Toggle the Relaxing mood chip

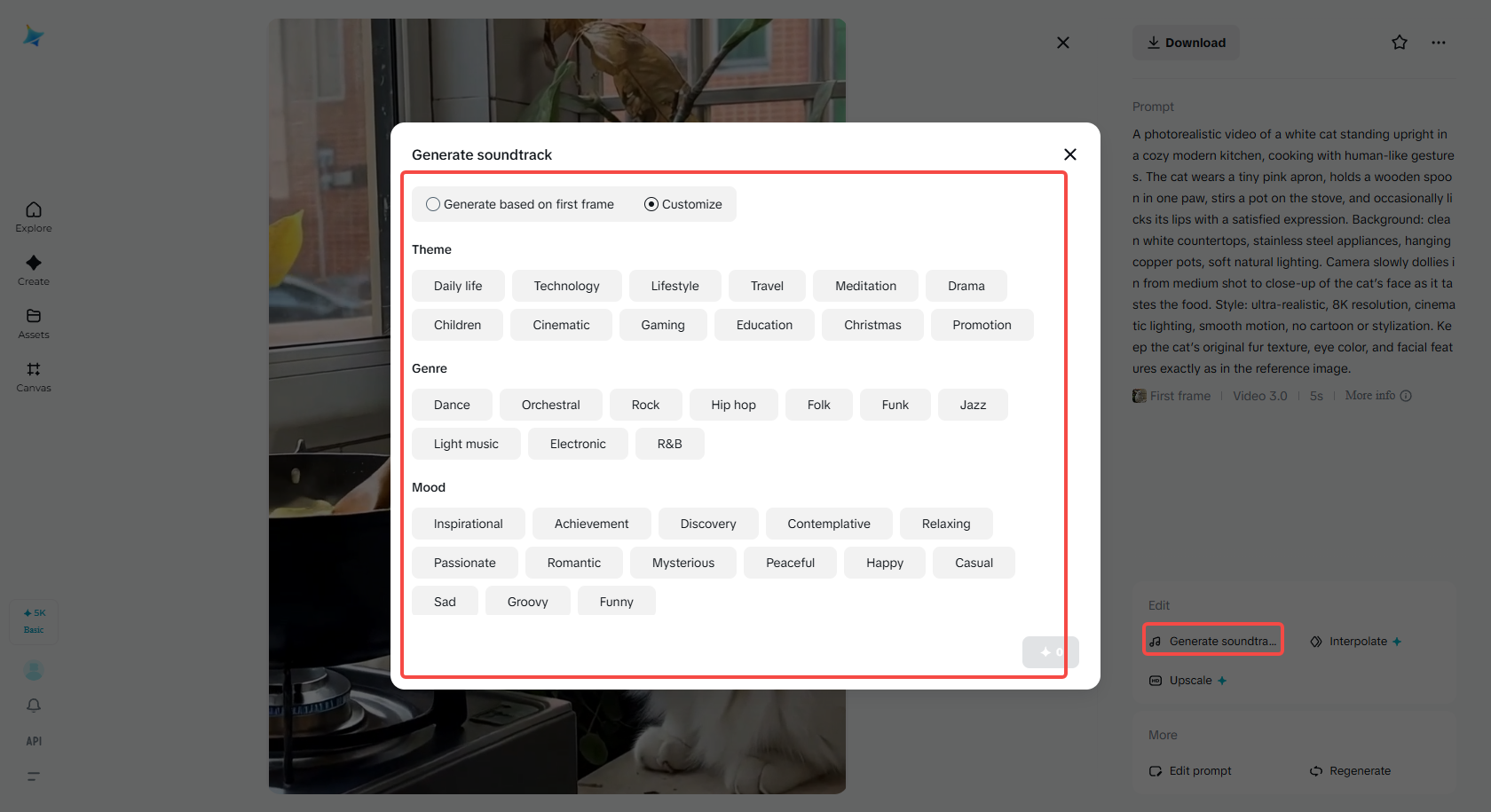[946, 524]
